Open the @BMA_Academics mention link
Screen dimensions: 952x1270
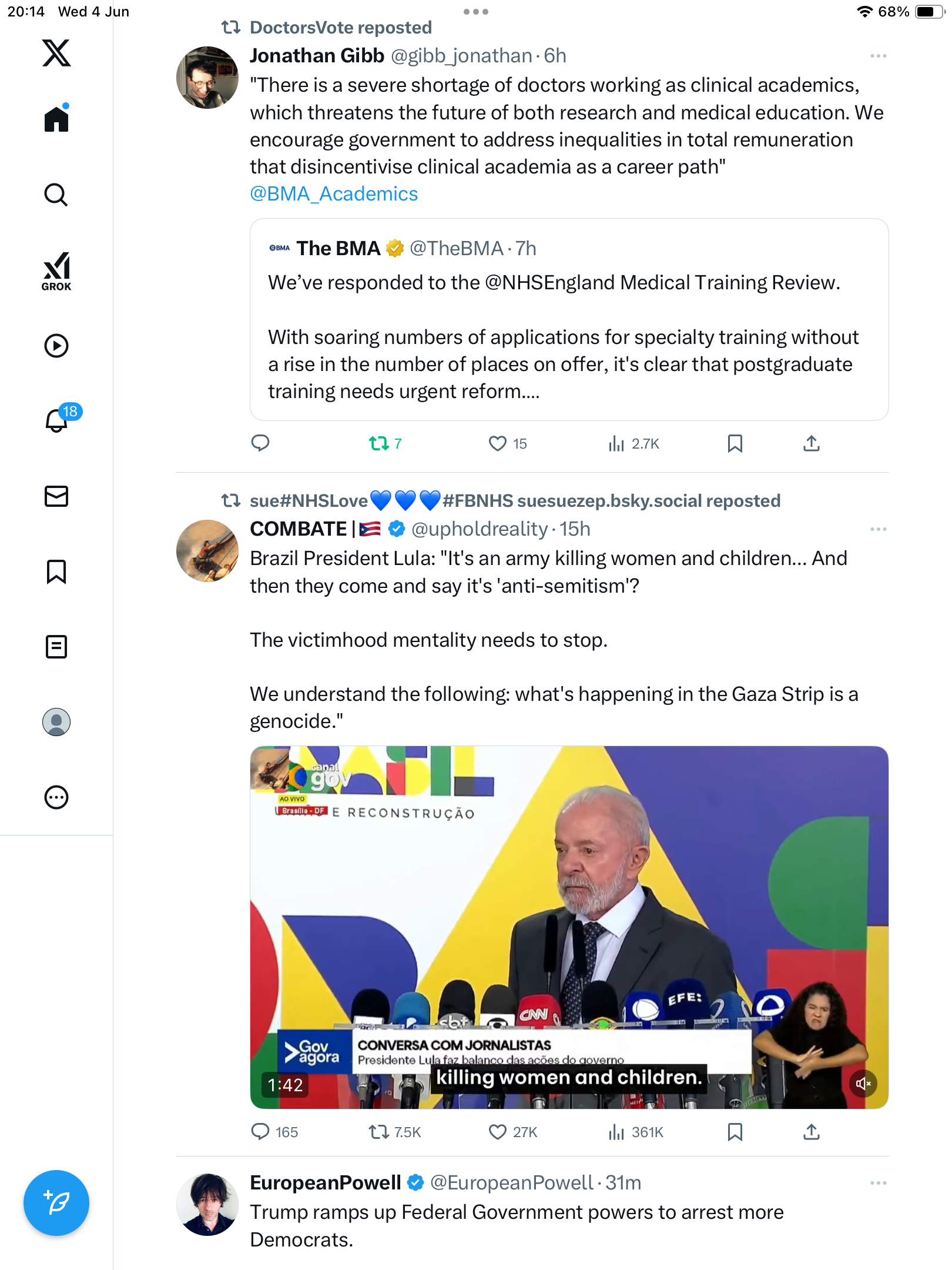pos(334,194)
